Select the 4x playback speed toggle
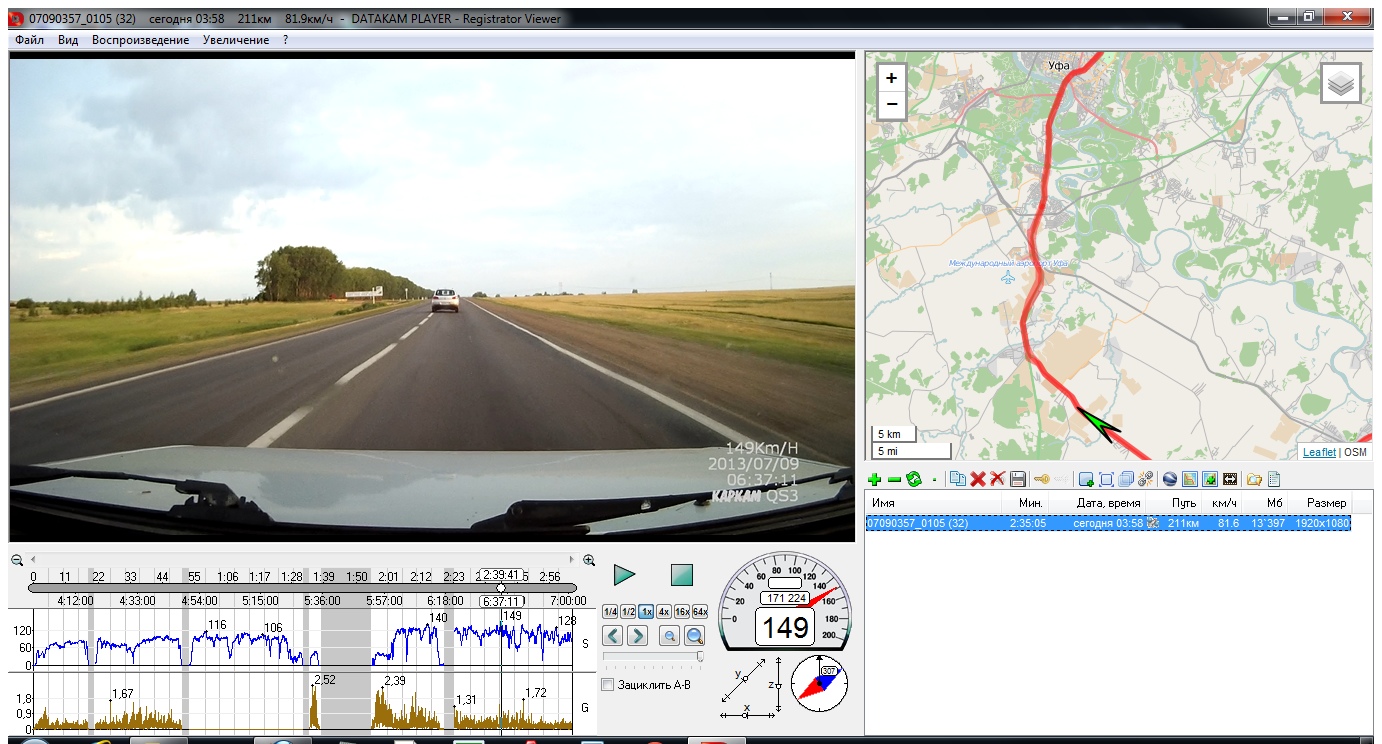The image size is (1382, 744). point(663,612)
